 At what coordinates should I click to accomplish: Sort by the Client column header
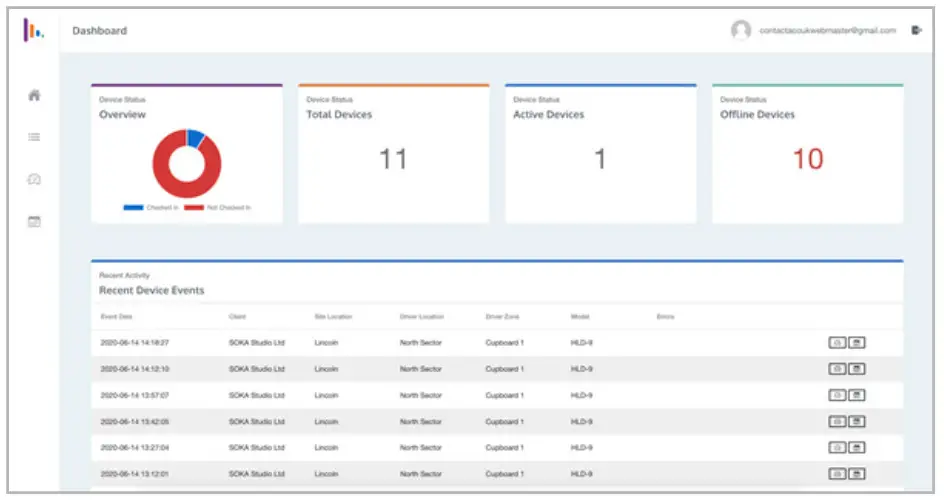(x=237, y=317)
